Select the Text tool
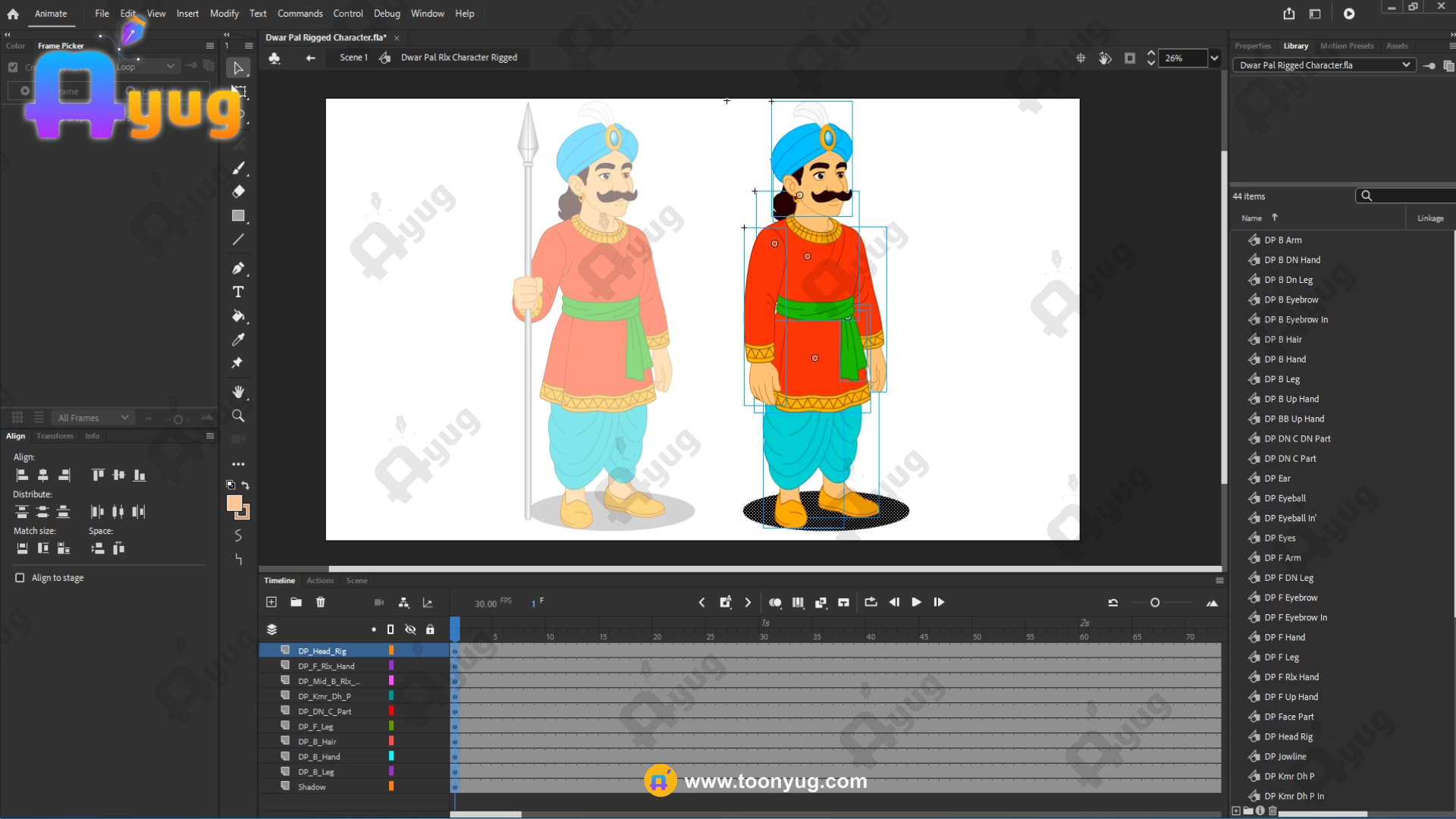This screenshot has height=819, width=1456. pos(238,292)
